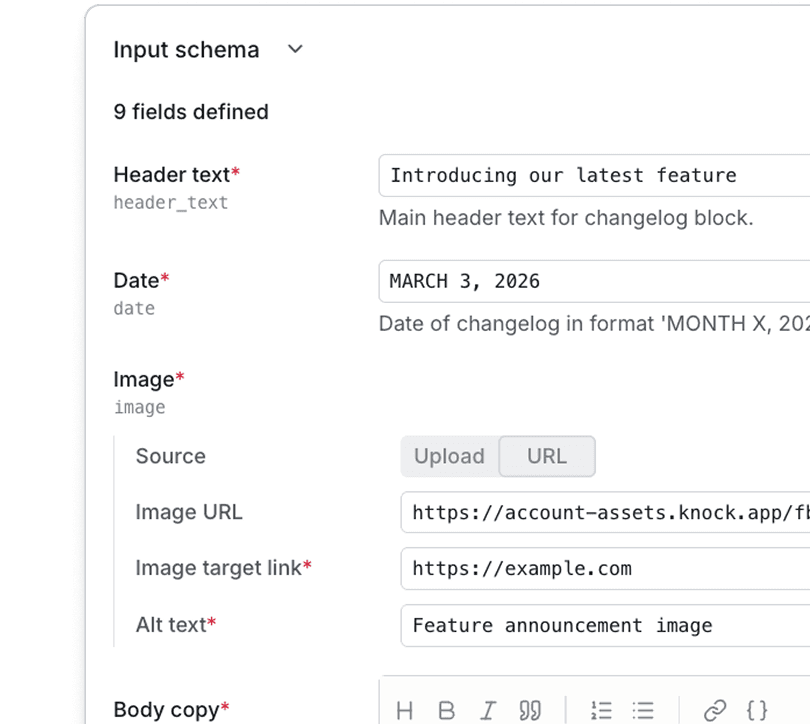Click the Heading icon in the Body copy toolbar
The width and height of the screenshot is (810, 724).
point(406,710)
